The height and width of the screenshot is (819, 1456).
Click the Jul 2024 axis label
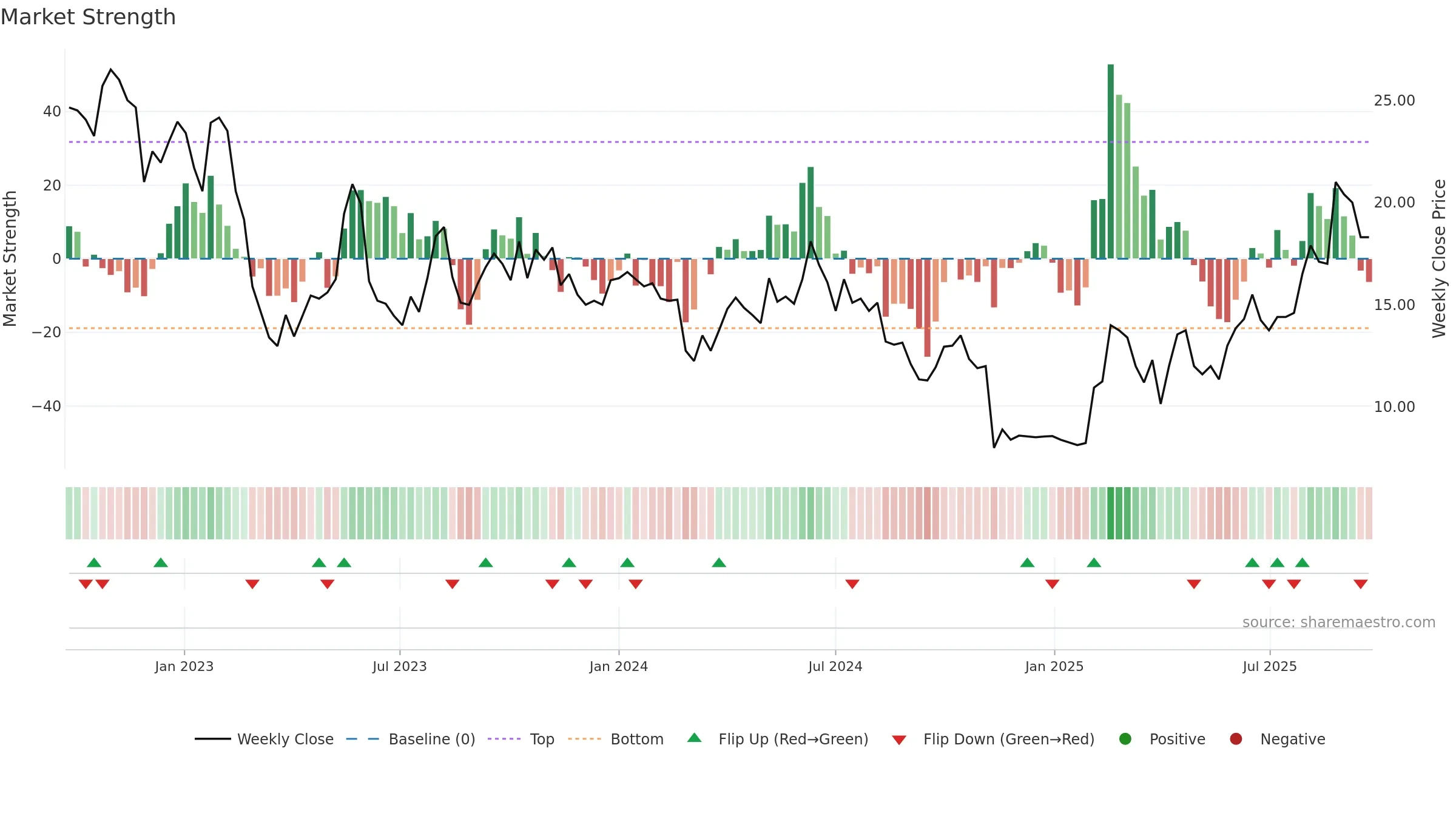[835, 666]
